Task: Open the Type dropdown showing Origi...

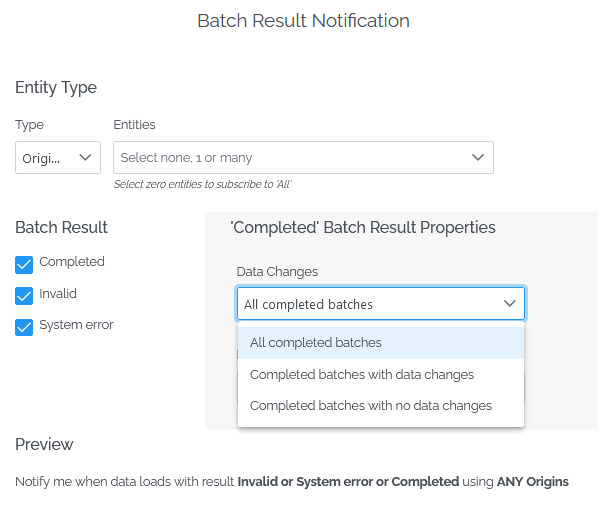Action: click(58, 157)
